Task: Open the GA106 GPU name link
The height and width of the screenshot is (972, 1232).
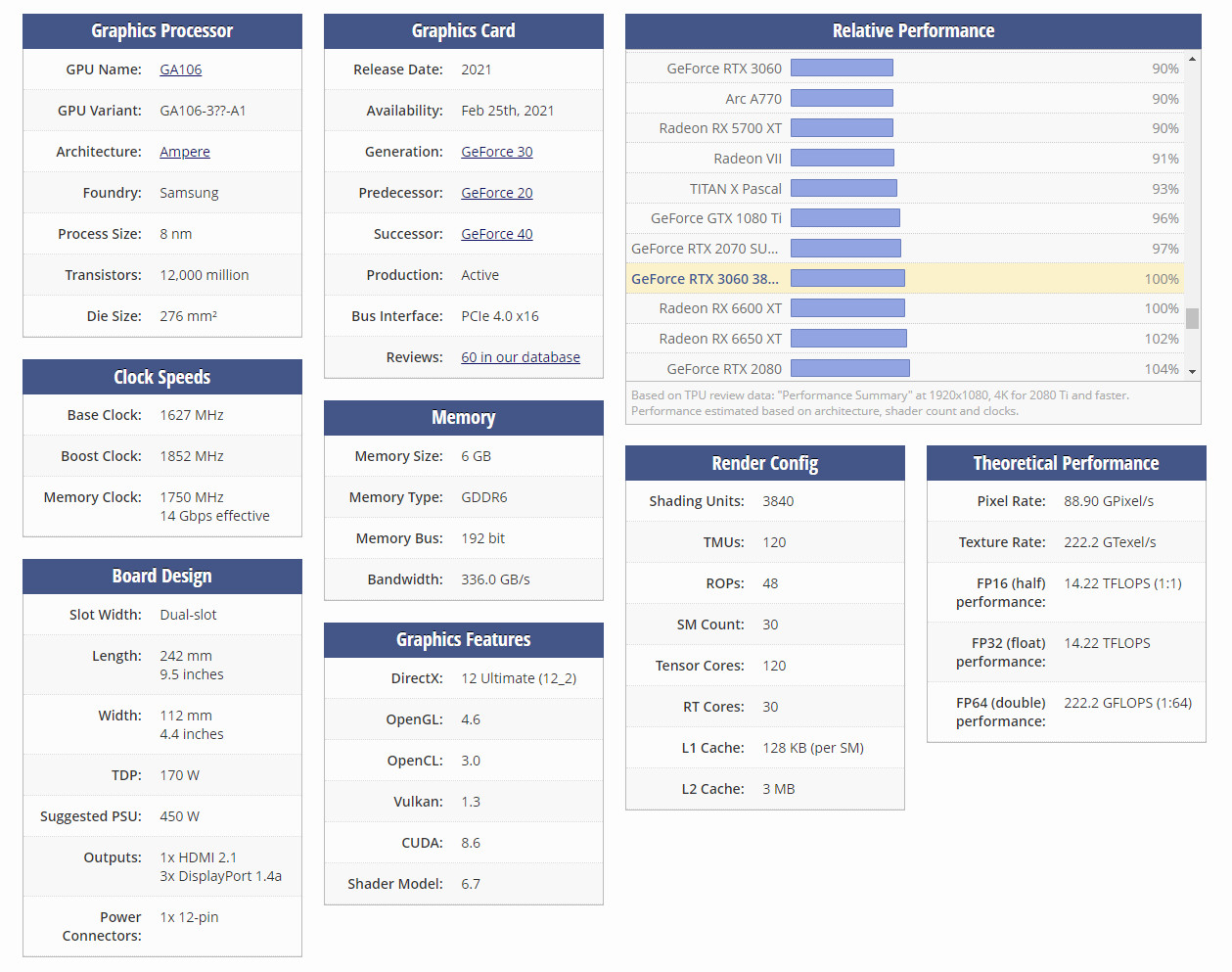Action: pyautogui.click(x=181, y=69)
